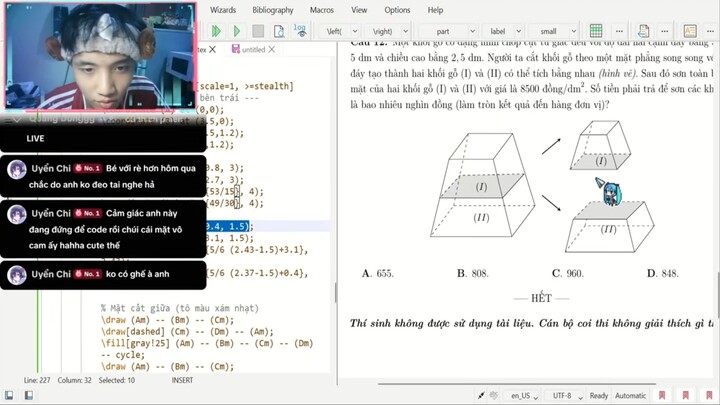Select answer C. 960 in the PDF
Image resolution: width=720 pixels, height=405 pixels.
click(568, 274)
